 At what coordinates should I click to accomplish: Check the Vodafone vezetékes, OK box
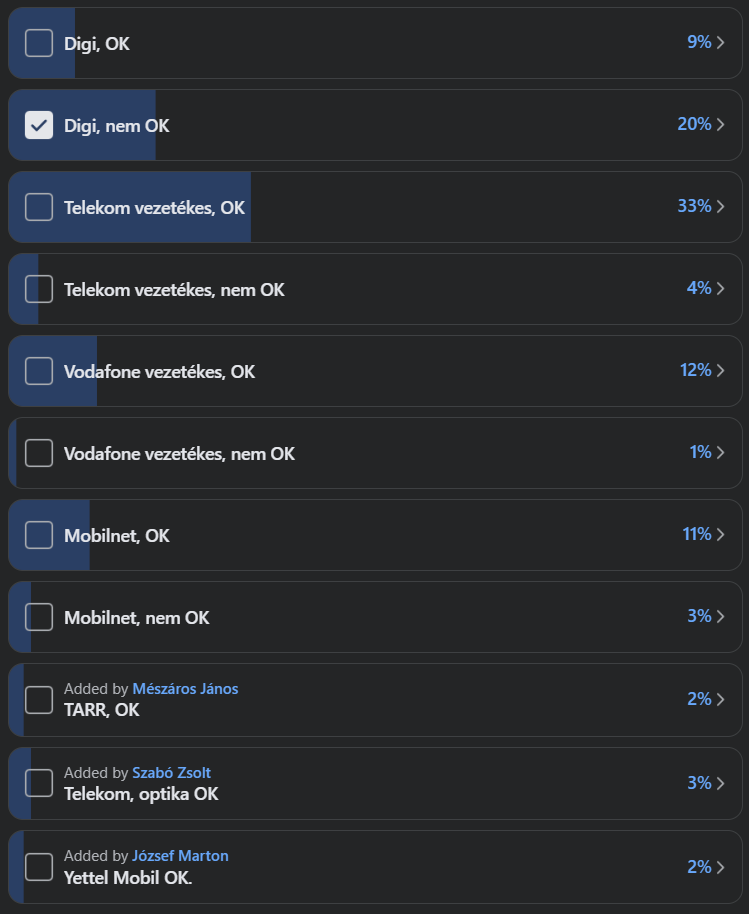tap(39, 371)
